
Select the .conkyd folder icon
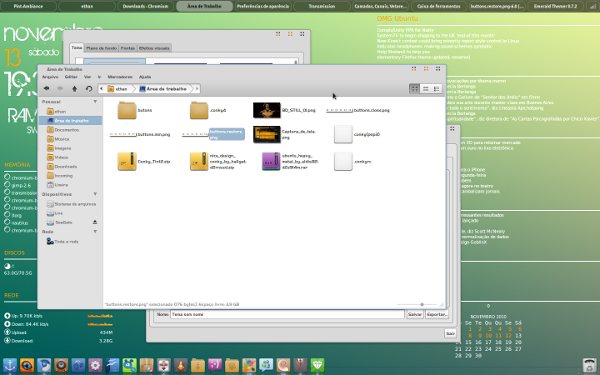[x=199, y=110]
